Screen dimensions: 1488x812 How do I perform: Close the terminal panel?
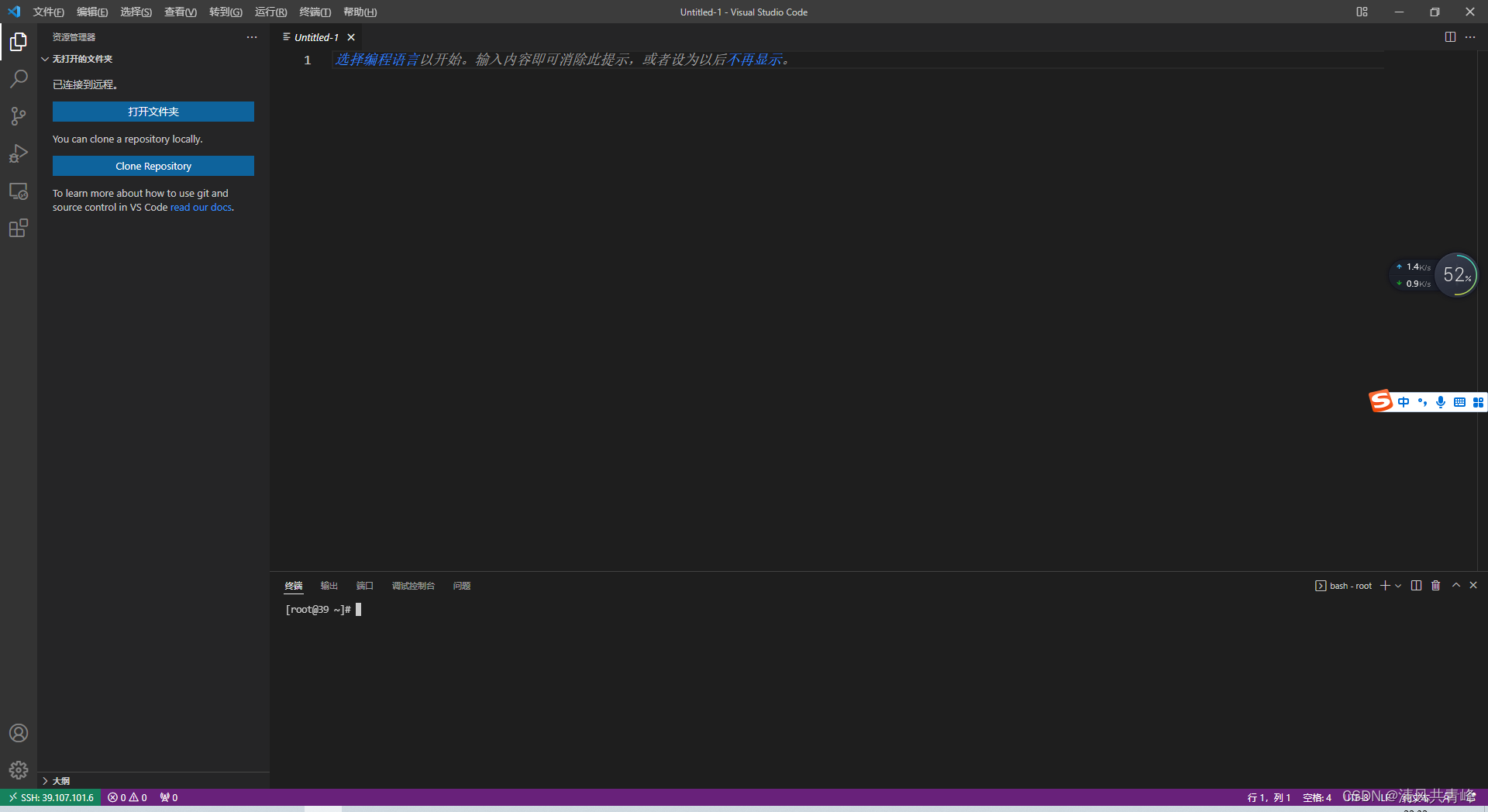[x=1473, y=586]
